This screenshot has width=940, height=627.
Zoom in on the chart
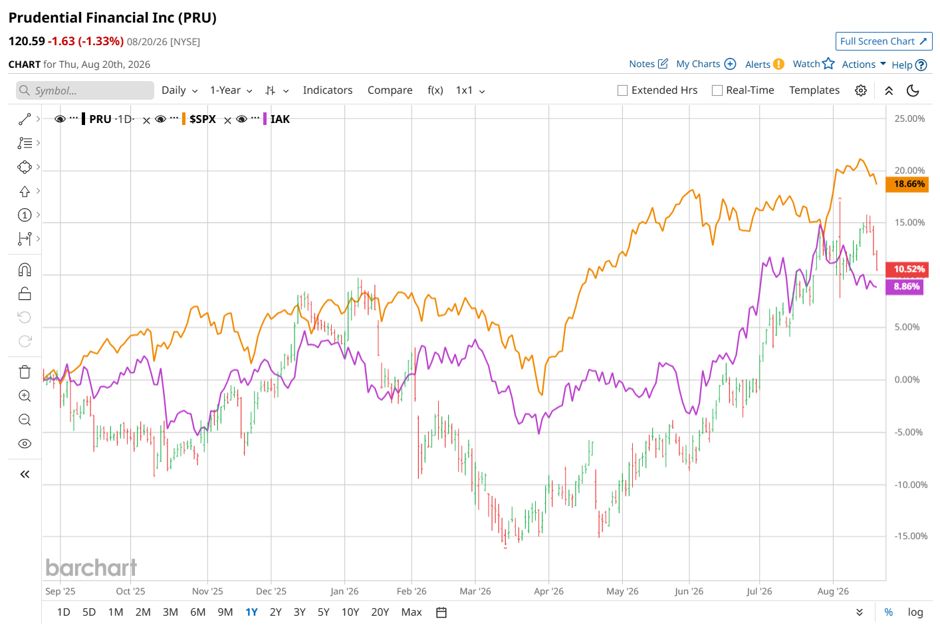25,396
